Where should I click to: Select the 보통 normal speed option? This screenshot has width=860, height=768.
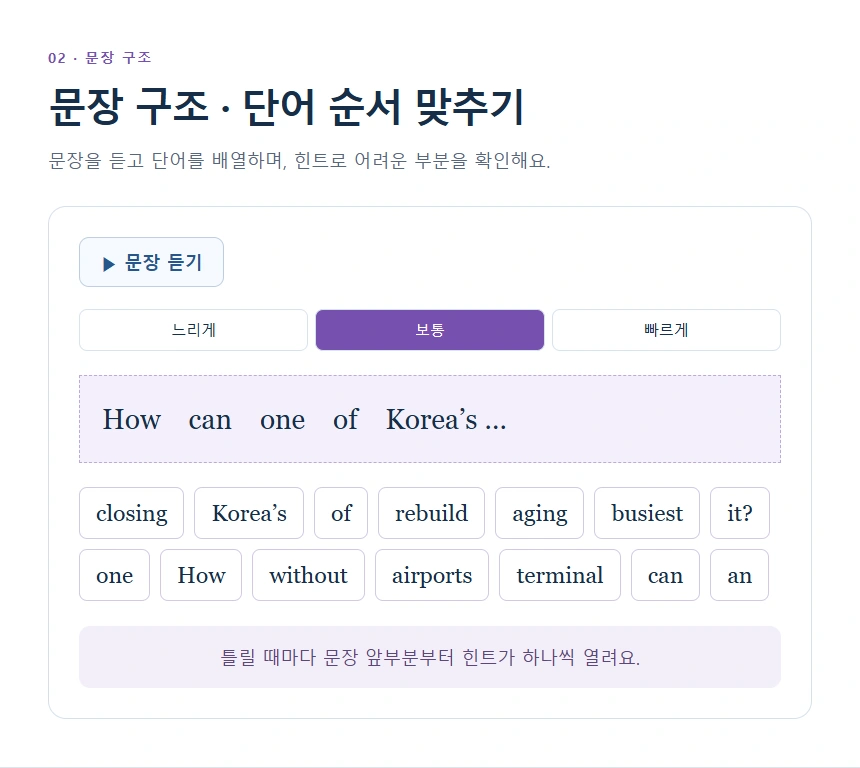430,330
